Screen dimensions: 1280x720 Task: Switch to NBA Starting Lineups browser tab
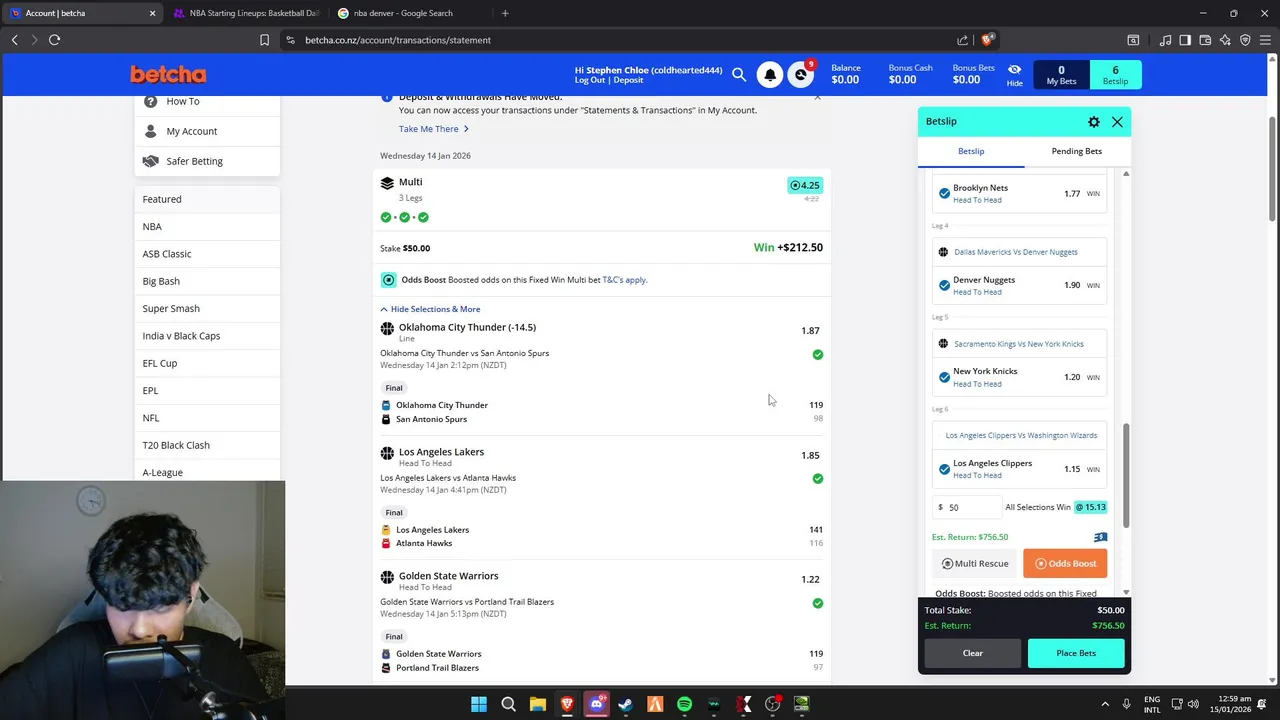click(x=246, y=13)
